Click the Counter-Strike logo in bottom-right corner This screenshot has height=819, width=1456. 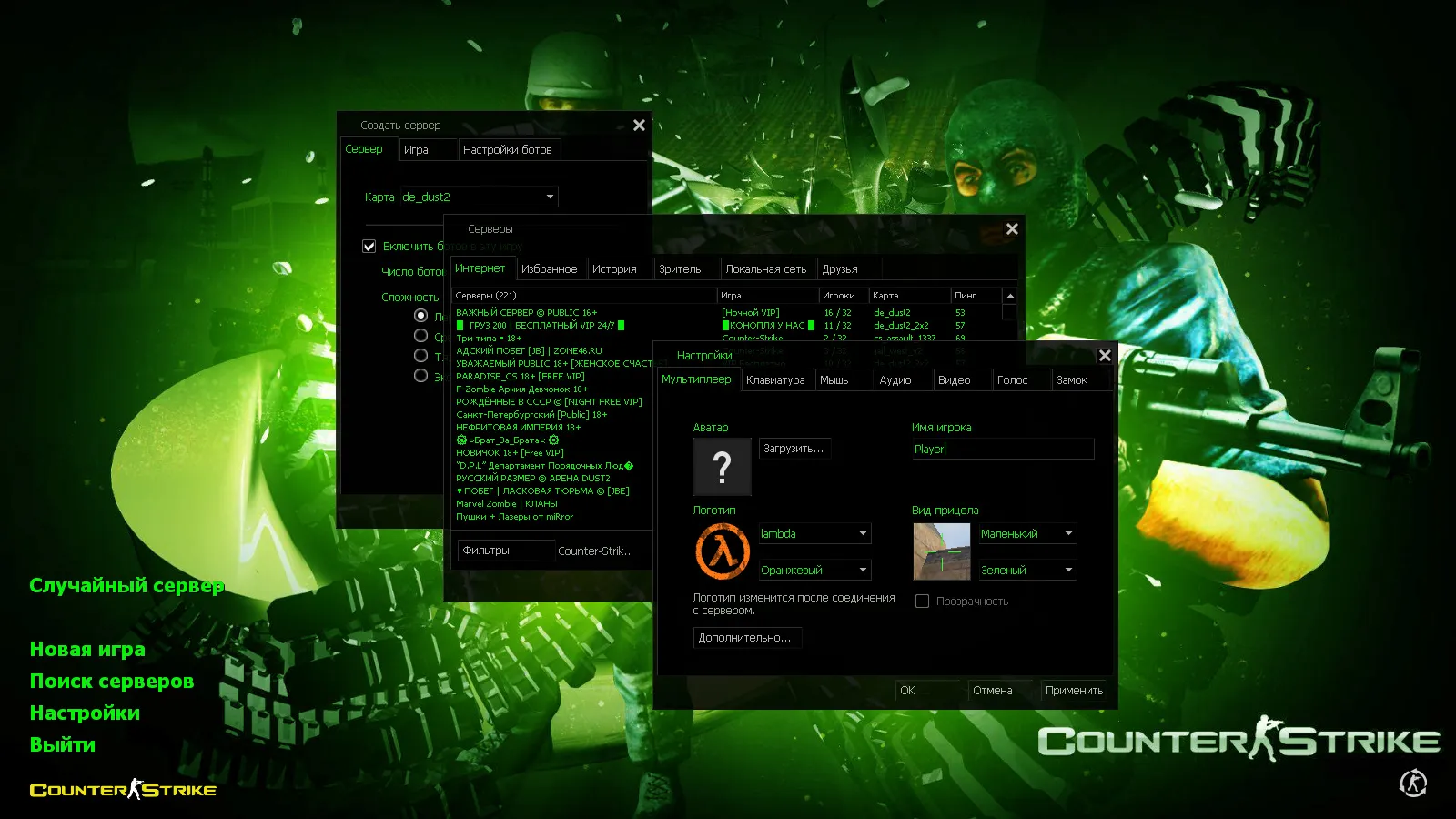1238,742
